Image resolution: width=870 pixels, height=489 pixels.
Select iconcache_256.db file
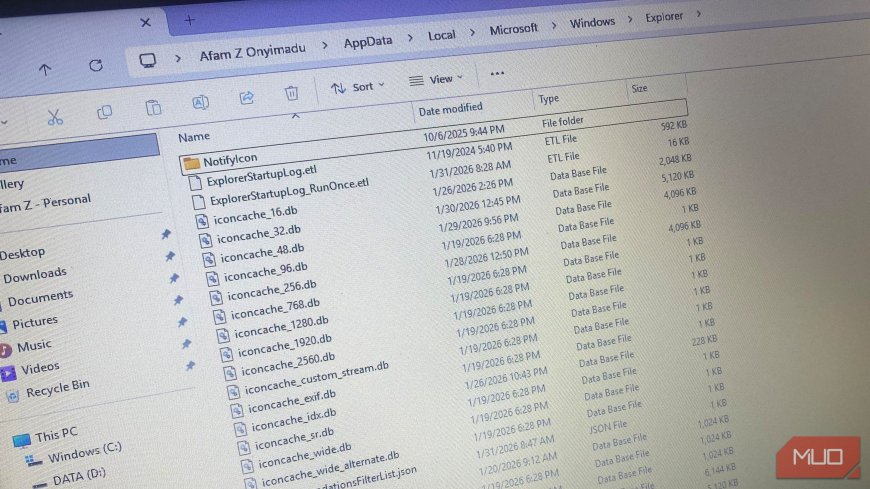pyautogui.click(x=271, y=290)
